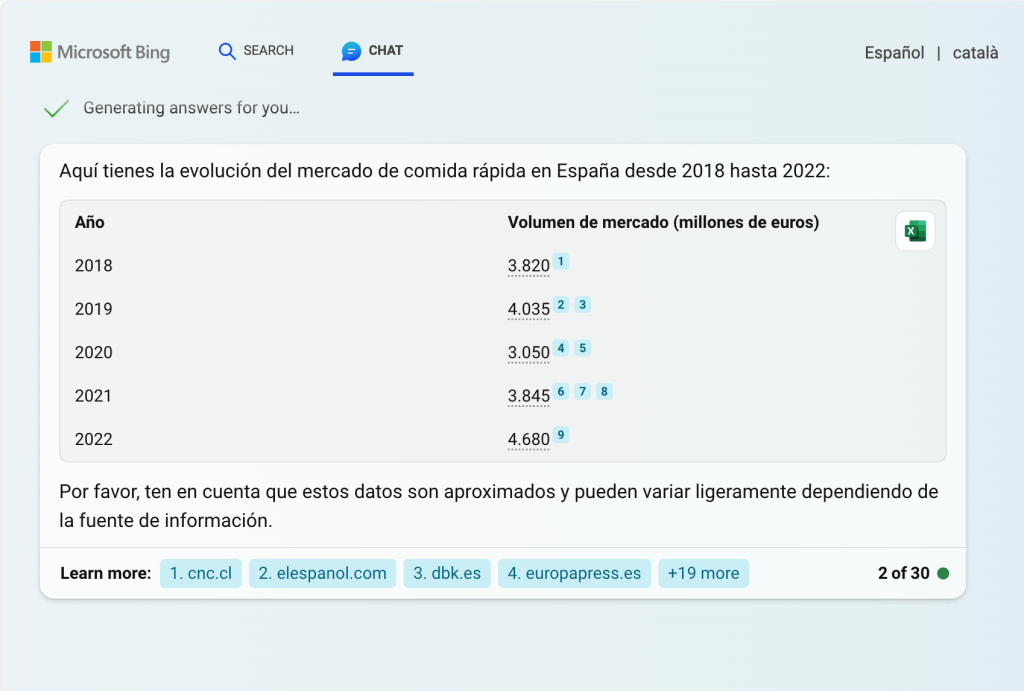Click citation 2 next to 4.035

click(562, 305)
